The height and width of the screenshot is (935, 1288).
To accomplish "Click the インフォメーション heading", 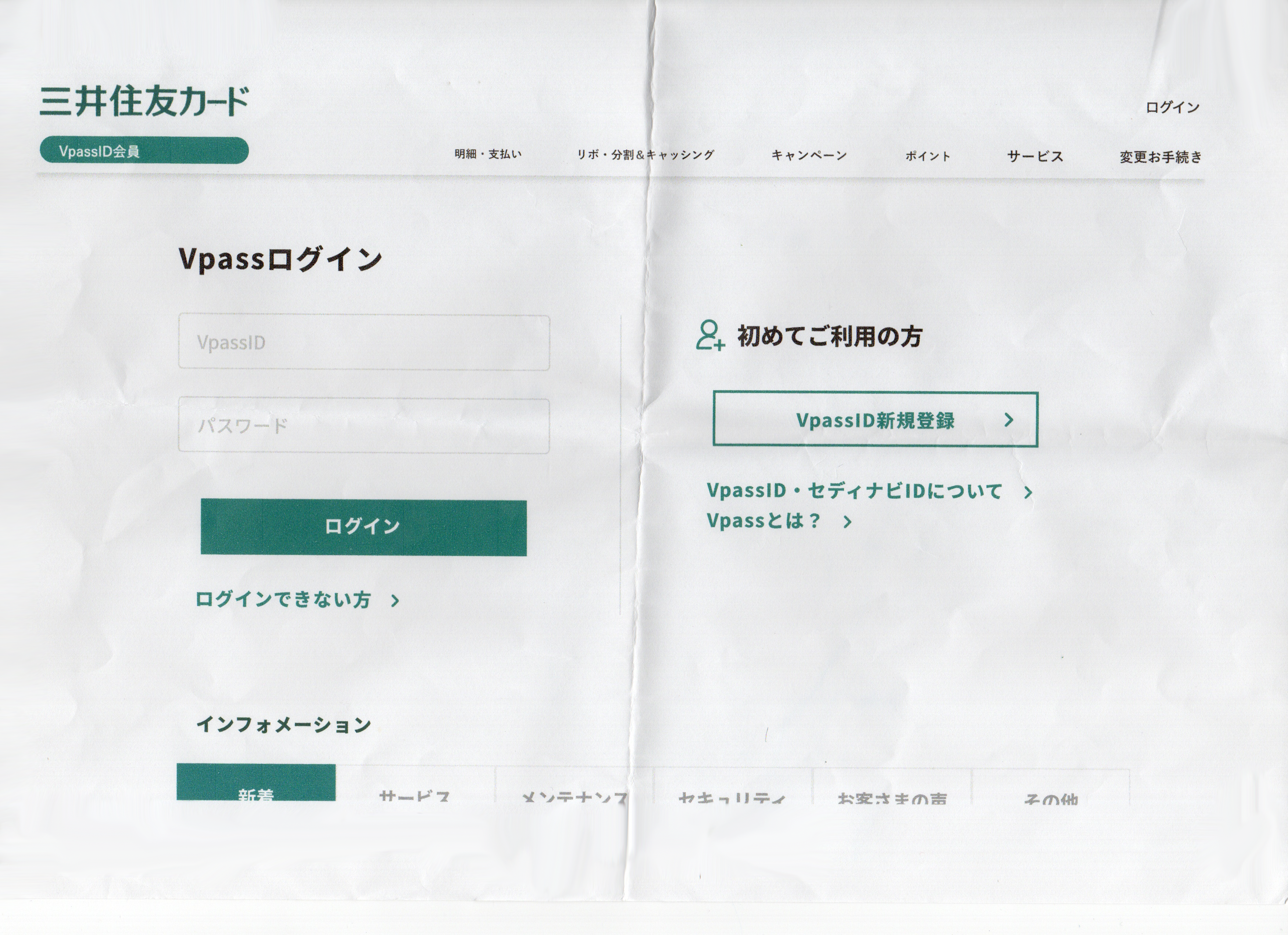I will click(283, 724).
